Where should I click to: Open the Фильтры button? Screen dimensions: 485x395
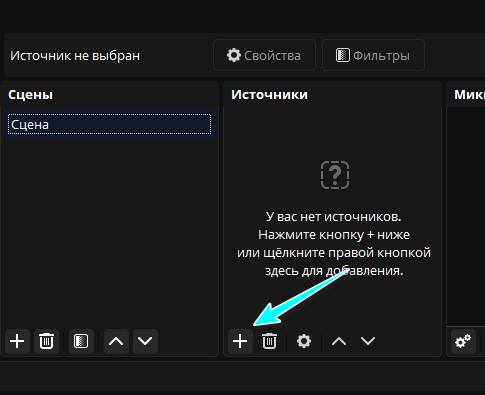point(373,55)
